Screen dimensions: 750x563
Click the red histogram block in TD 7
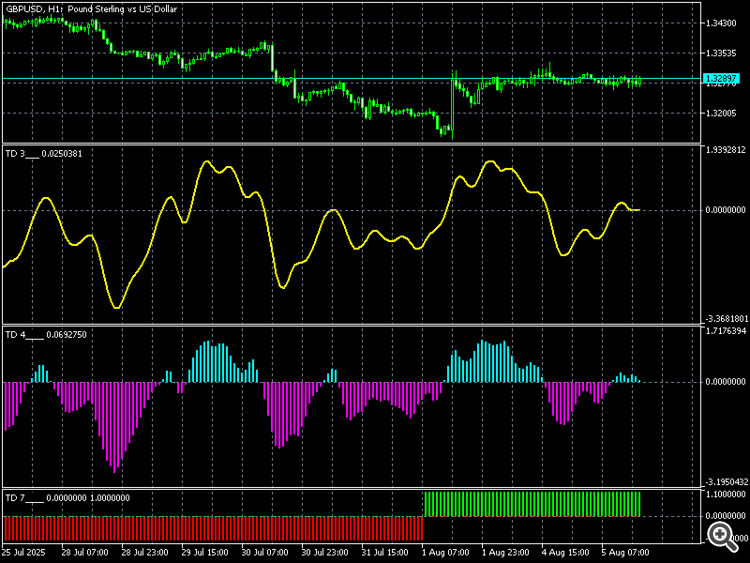click(213, 529)
